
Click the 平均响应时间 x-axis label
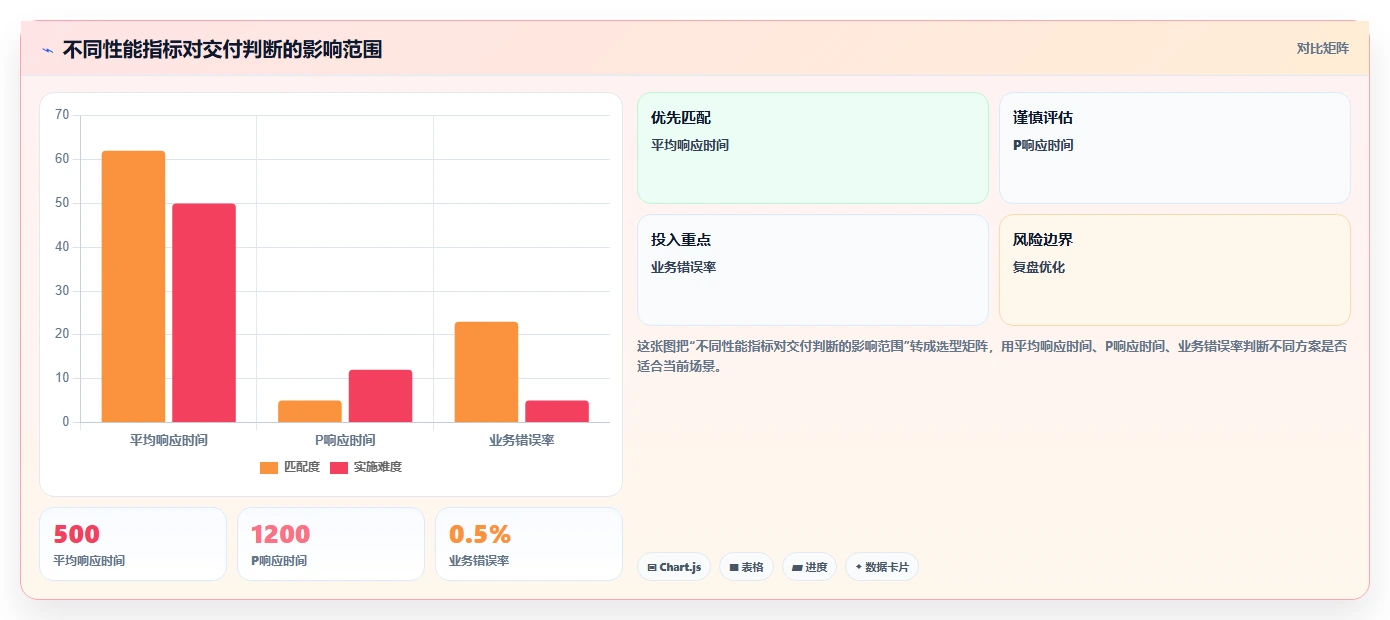[169, 440]
